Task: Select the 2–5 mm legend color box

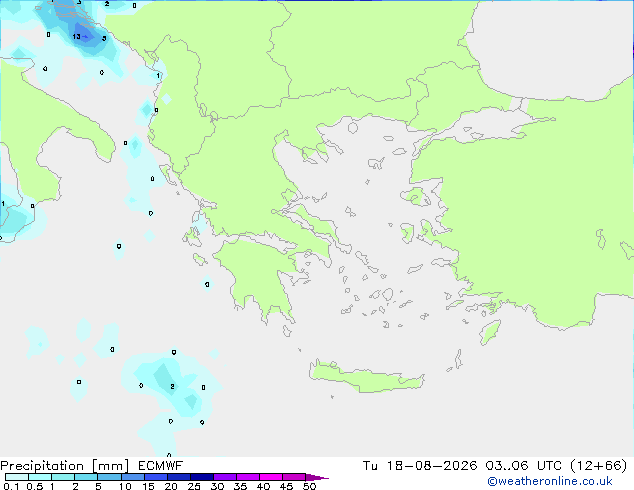Action: click(86, 477)
